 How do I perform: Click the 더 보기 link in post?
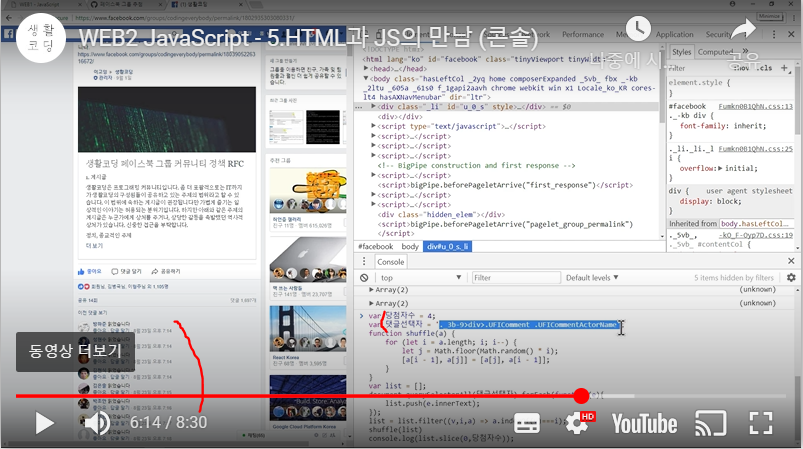[x=94, y=246]
